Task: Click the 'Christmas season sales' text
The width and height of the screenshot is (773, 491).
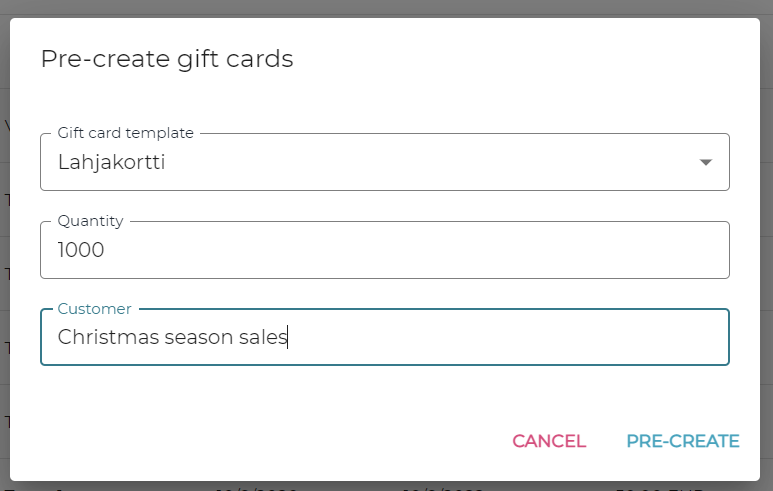Action: click(x=172, y=338)
